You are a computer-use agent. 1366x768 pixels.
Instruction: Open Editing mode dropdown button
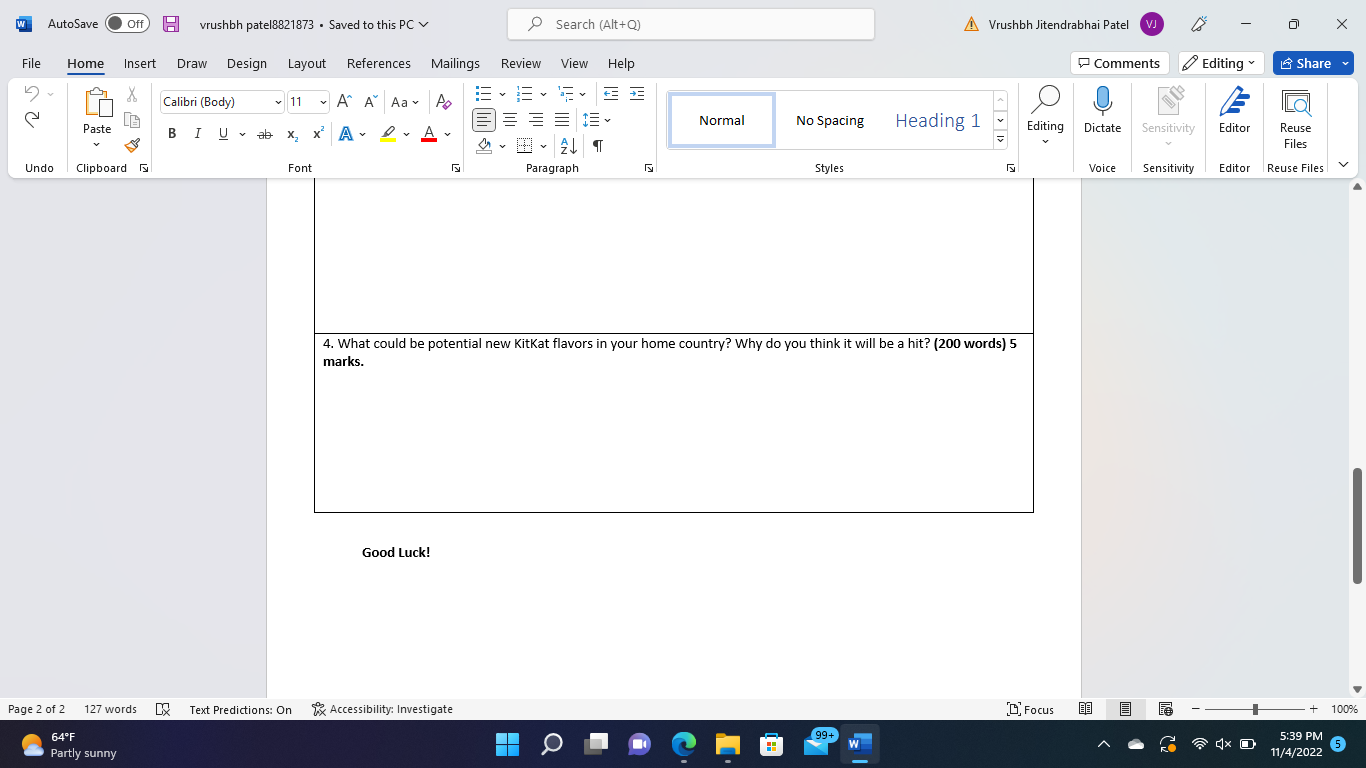pyautogui.click(x=1221, y=63)
